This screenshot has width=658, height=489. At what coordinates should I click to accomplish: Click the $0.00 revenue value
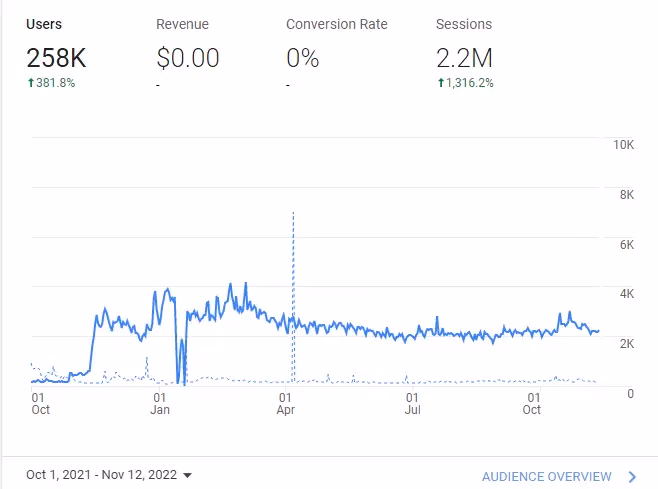pos(188,58)
